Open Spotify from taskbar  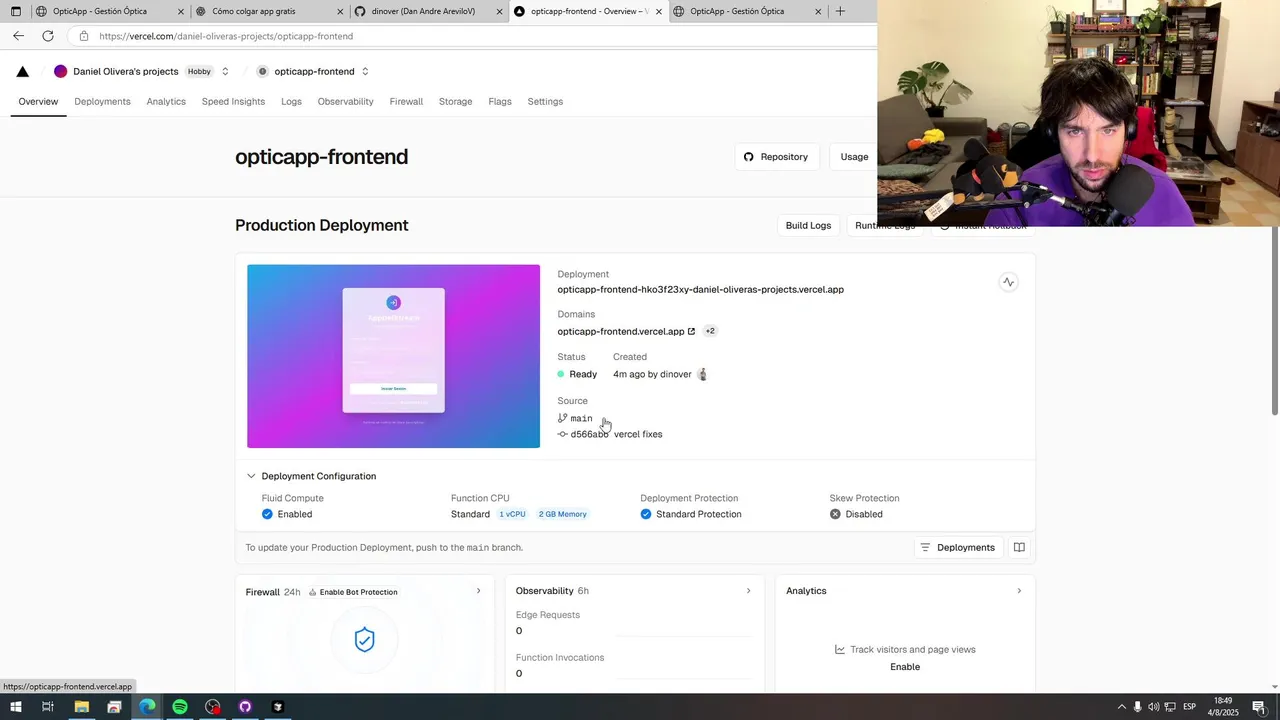pyautogui.click(x=180, y=707)
